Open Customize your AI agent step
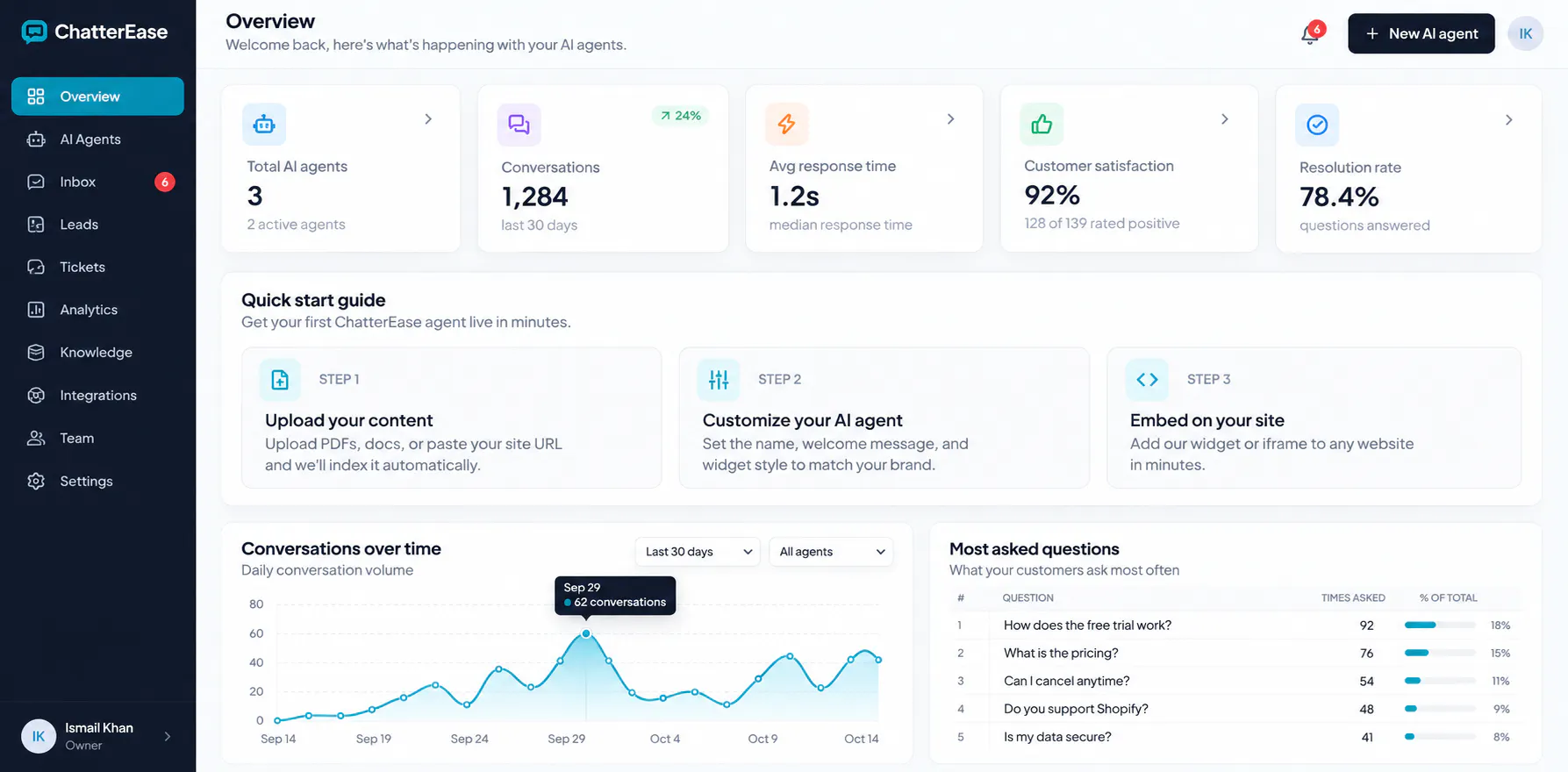The width and height of the screenshot is (1568, 772). pyautogui.click(x=884, y=418)
